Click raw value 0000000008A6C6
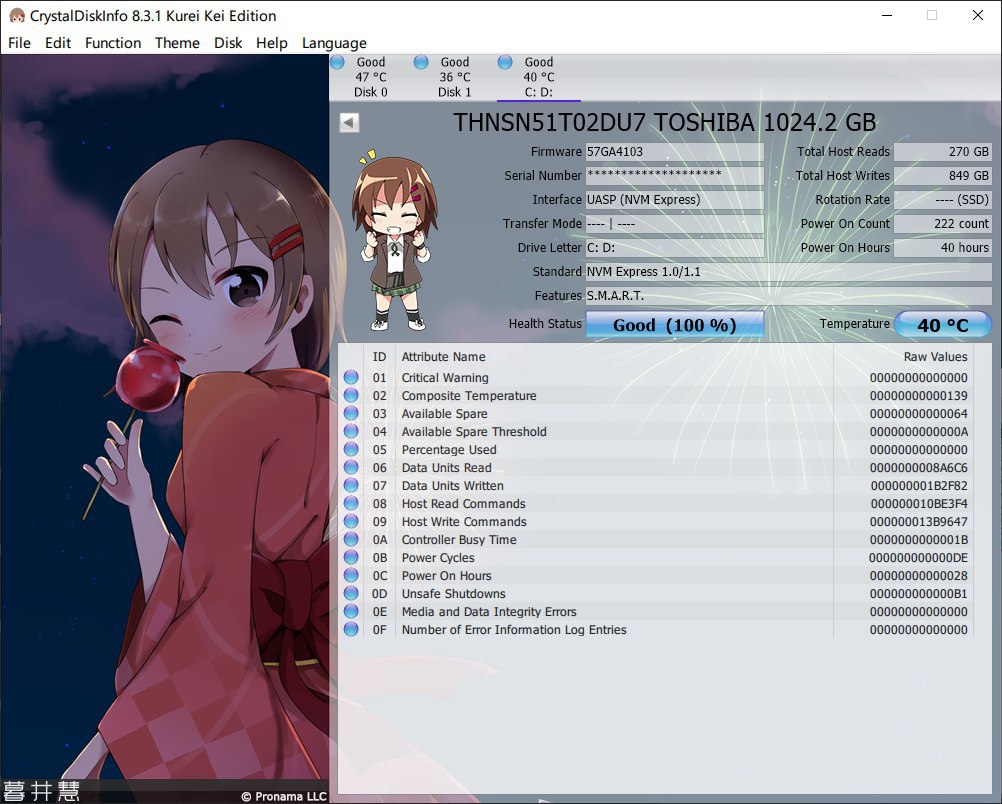1002x804 pixels. (919, 467)
